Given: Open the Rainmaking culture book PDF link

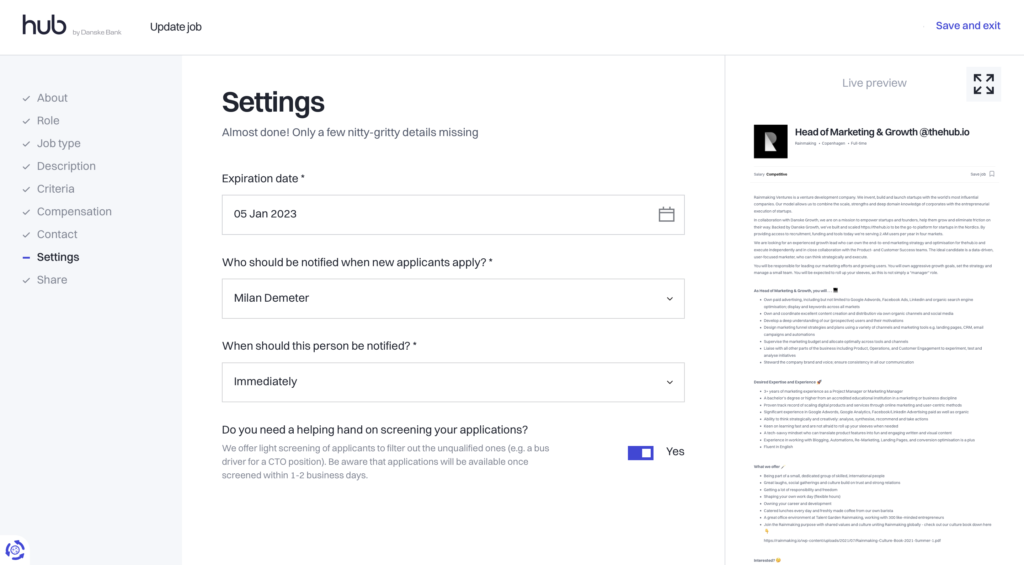Looking at the screenshot, I should coord(850,541).
